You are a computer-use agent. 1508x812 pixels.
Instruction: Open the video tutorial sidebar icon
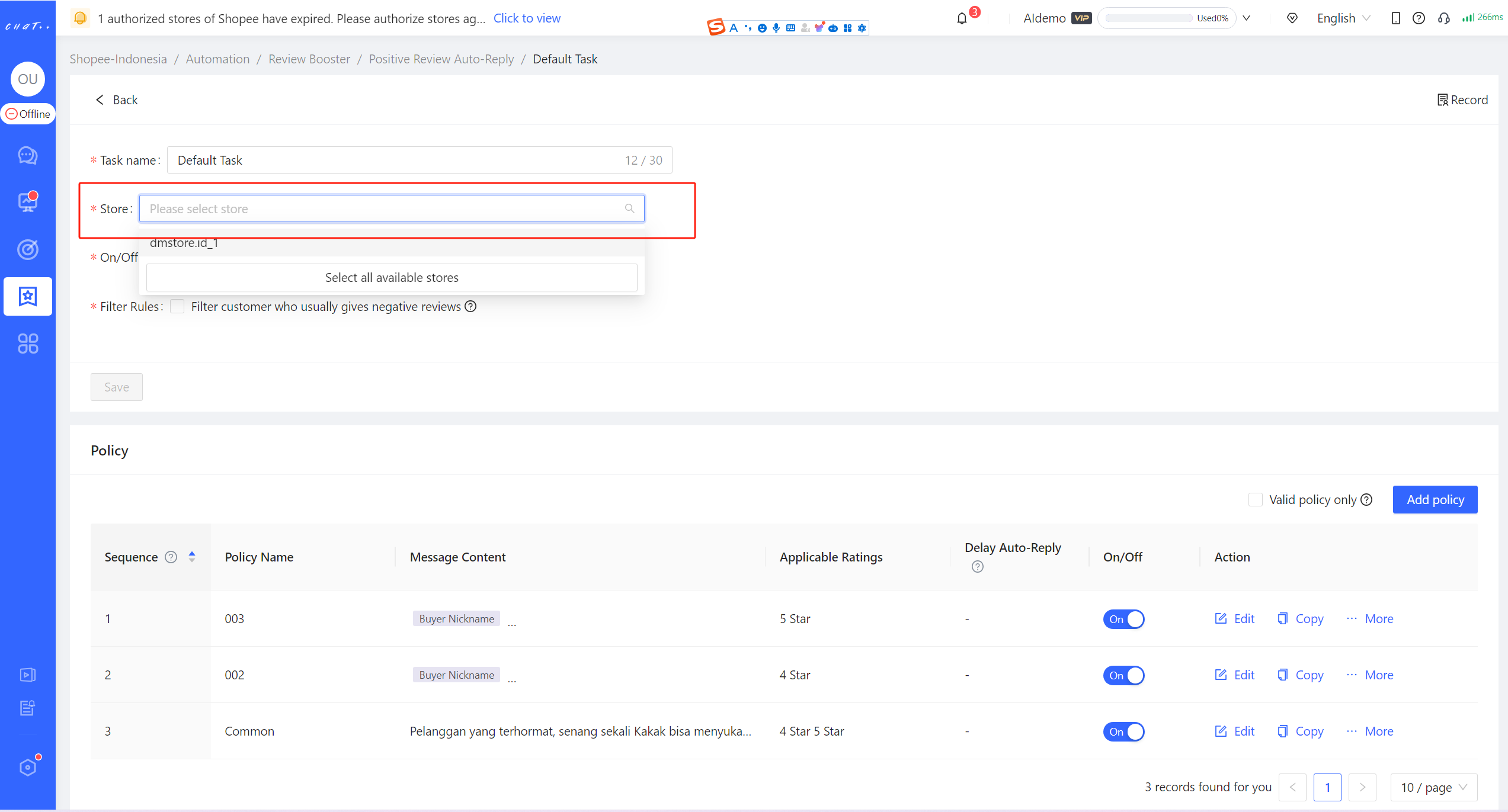coord(28,675)
